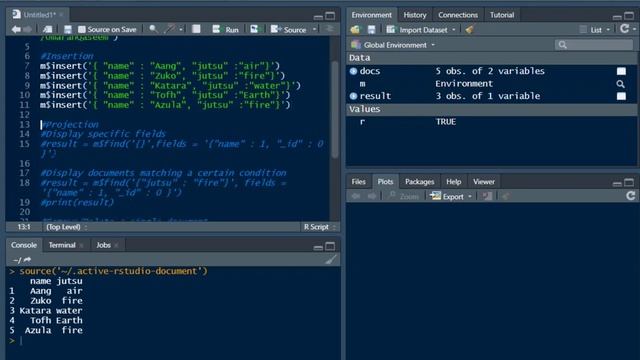The width and height of the screenshot is (640, 360).
Task: Show editor in new window icon
Action: tap(48, 29)
